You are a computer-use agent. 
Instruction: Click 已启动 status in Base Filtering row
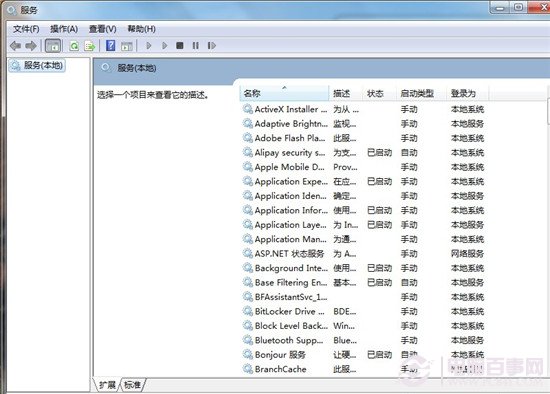click(379, 282)
